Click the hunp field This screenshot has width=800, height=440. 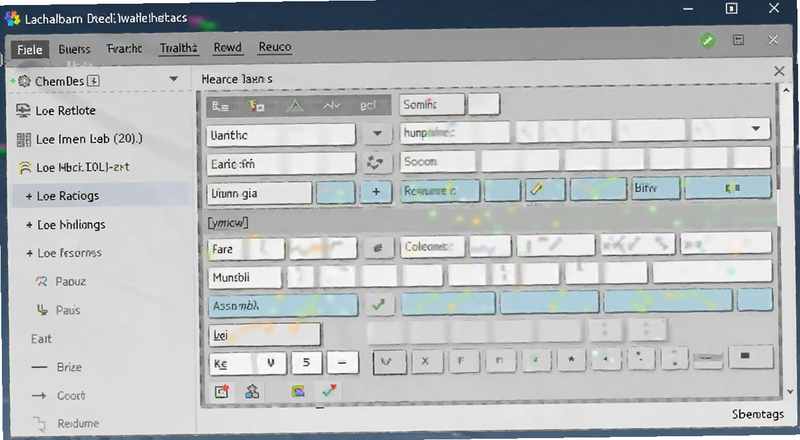coord(454,133)
